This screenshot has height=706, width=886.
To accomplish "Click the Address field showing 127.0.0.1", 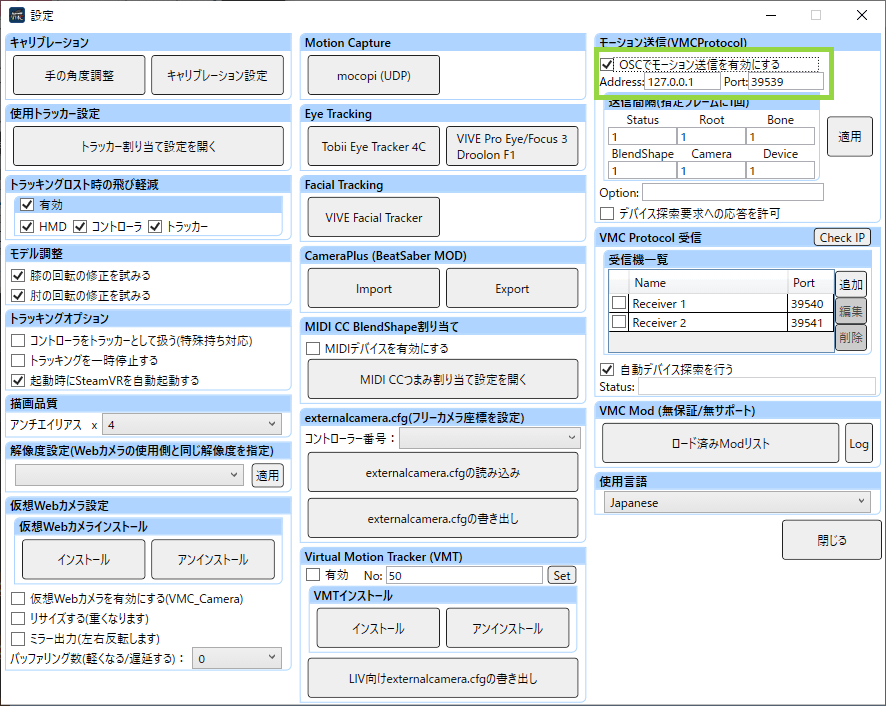I will coord(683,82).
